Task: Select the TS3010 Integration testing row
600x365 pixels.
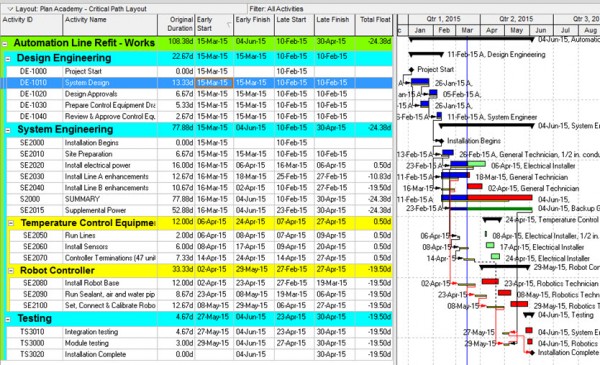Action: tap(197, 332)
